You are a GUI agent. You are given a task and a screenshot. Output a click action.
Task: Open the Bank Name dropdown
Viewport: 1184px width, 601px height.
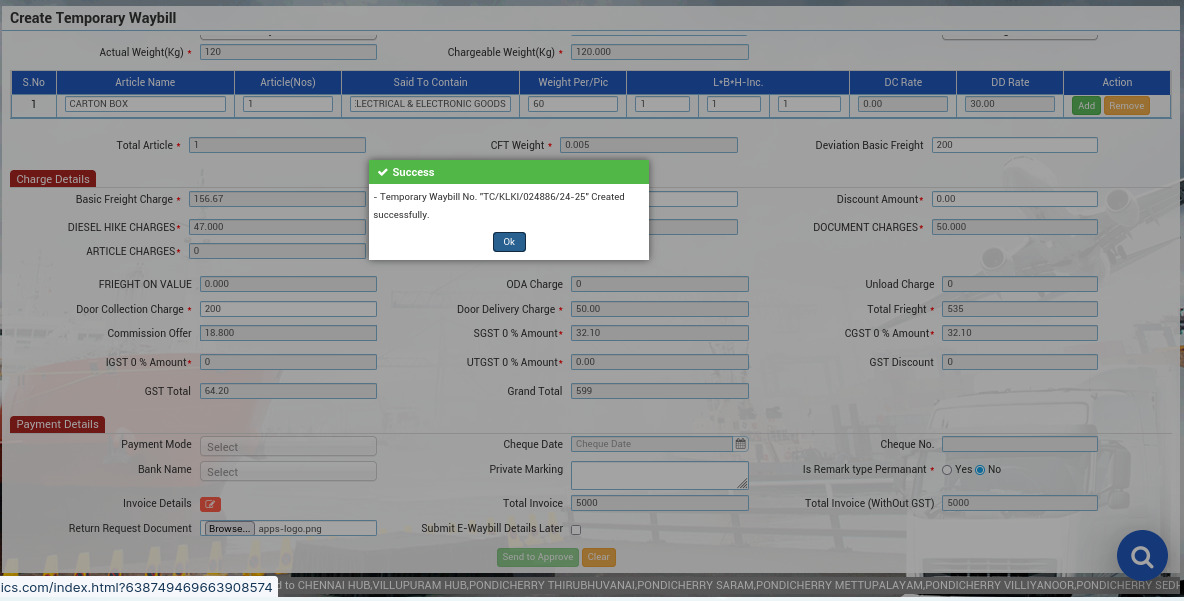tap(288, 472)
